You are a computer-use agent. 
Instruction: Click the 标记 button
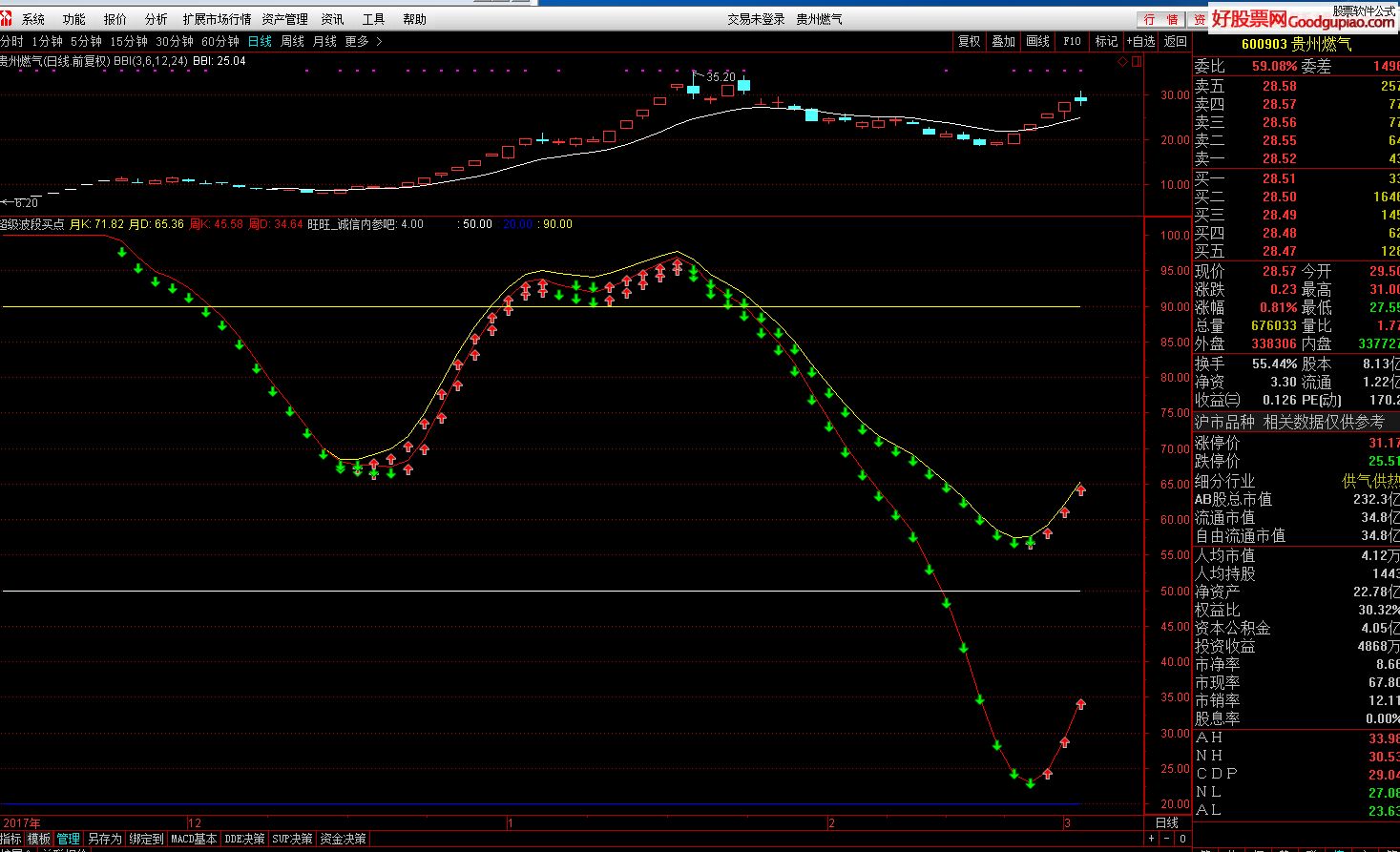[1106, 41]
